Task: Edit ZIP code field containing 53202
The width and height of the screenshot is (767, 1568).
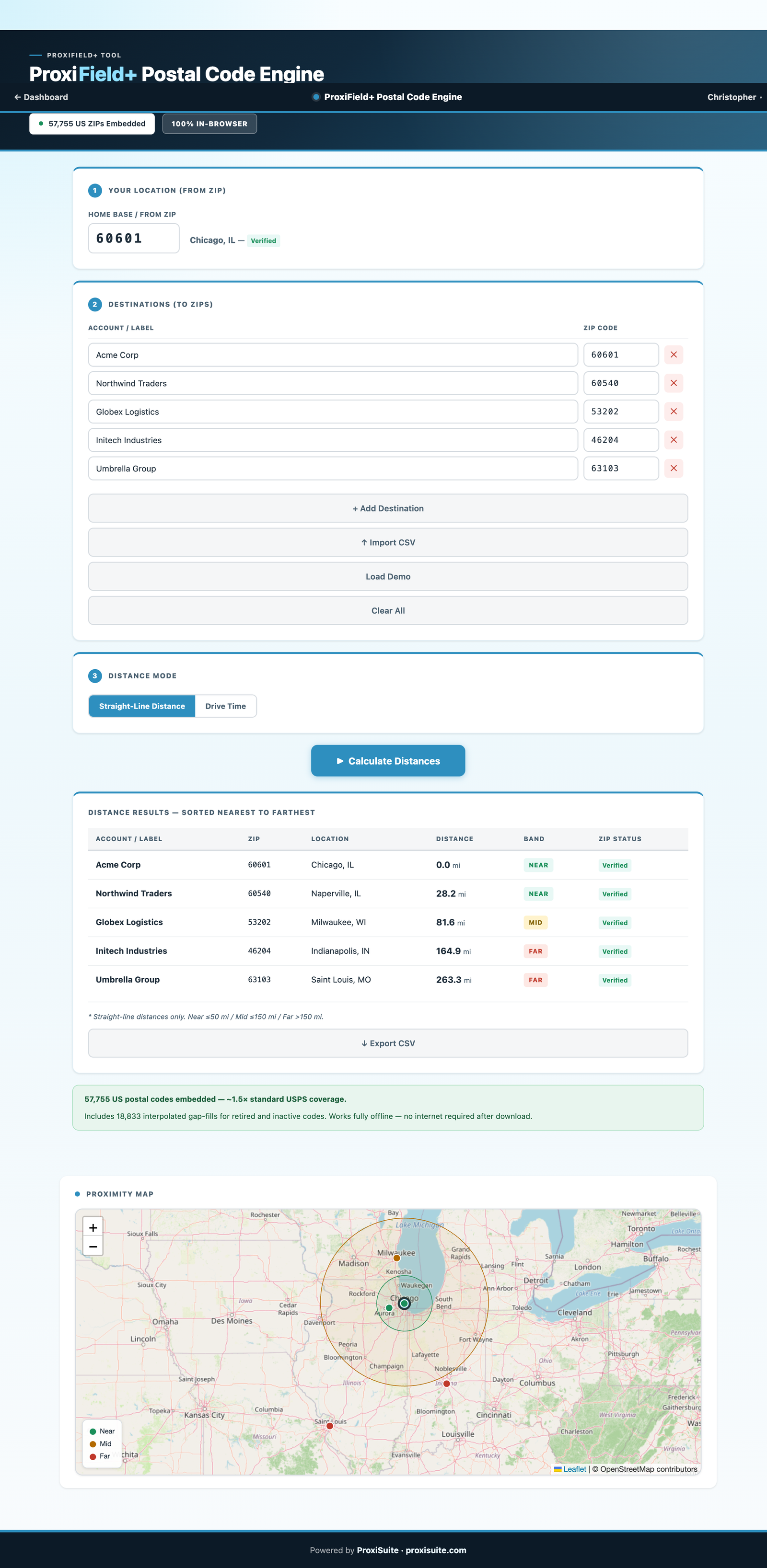Action: pos(621,412)
